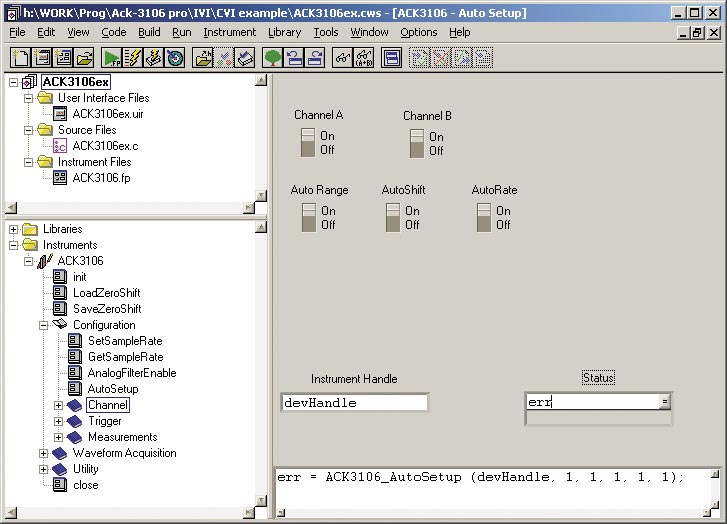Screen dimensions: 727x524
Task: Expand the Trigger class node
Action: [x=59, y=421]
